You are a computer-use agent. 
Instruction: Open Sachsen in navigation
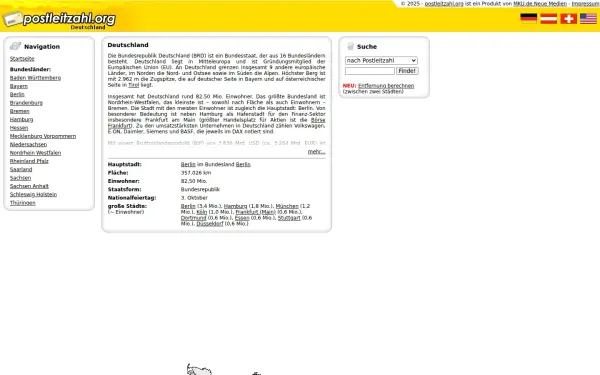coord(20,178)
